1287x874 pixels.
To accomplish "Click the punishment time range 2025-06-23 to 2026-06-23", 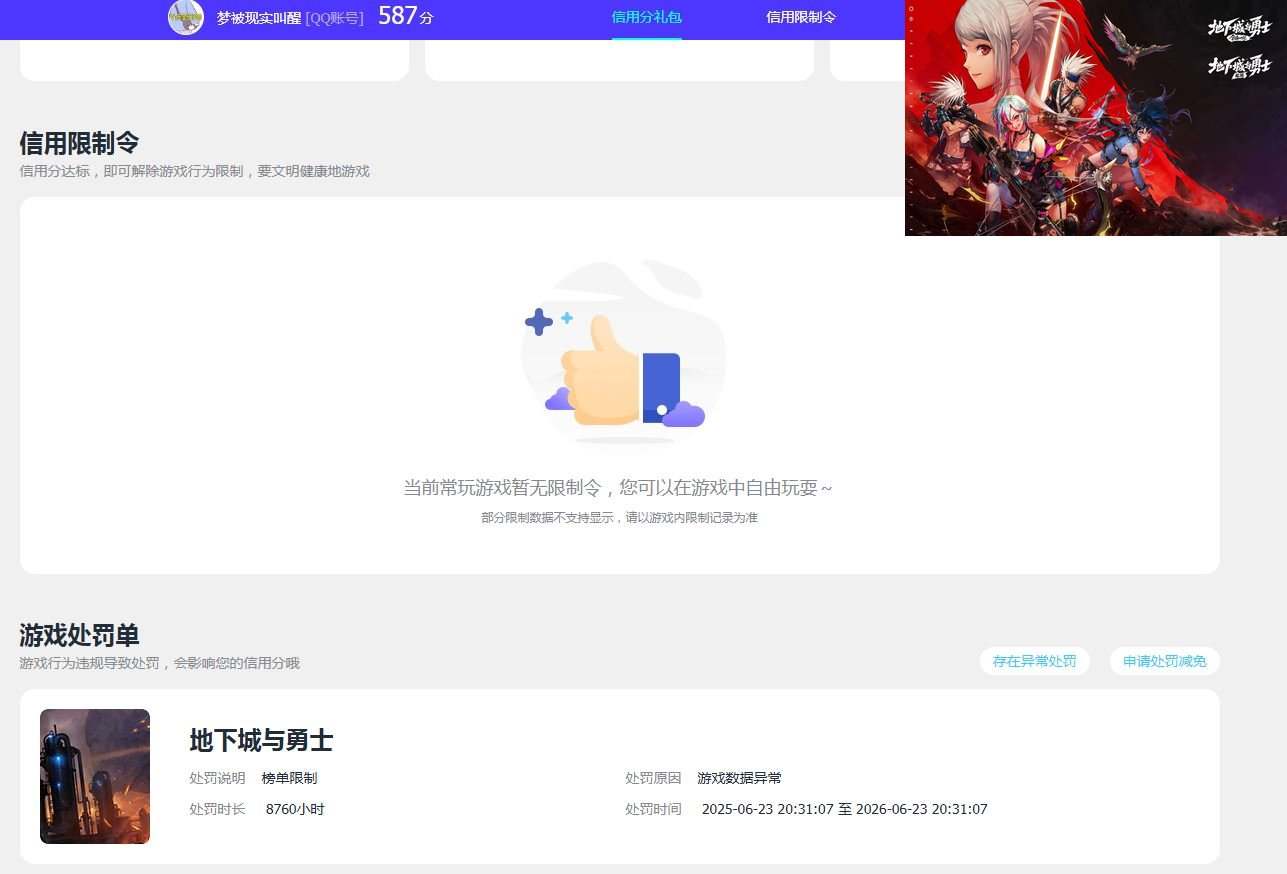I will 844,809.
